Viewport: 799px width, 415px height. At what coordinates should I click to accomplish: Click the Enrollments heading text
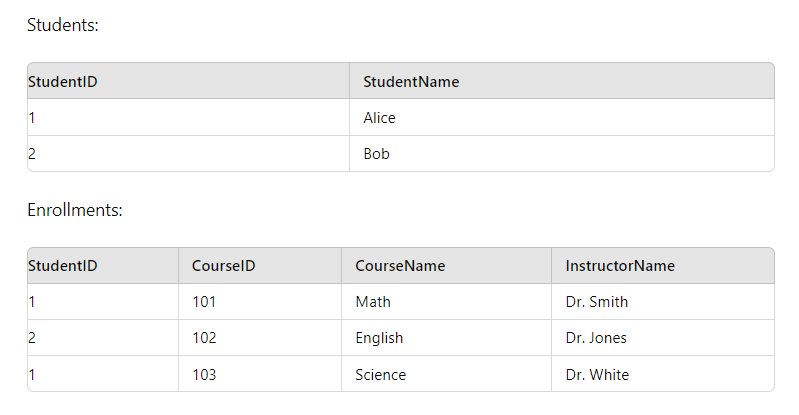(x=75, y=210)
